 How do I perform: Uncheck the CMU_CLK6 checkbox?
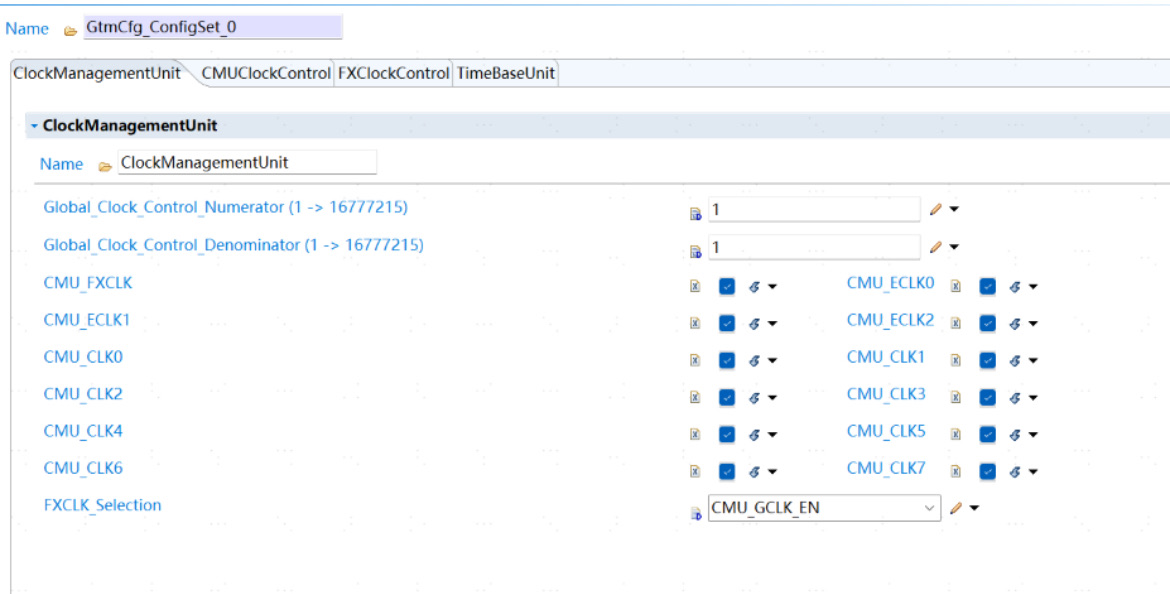pos(727,472)
